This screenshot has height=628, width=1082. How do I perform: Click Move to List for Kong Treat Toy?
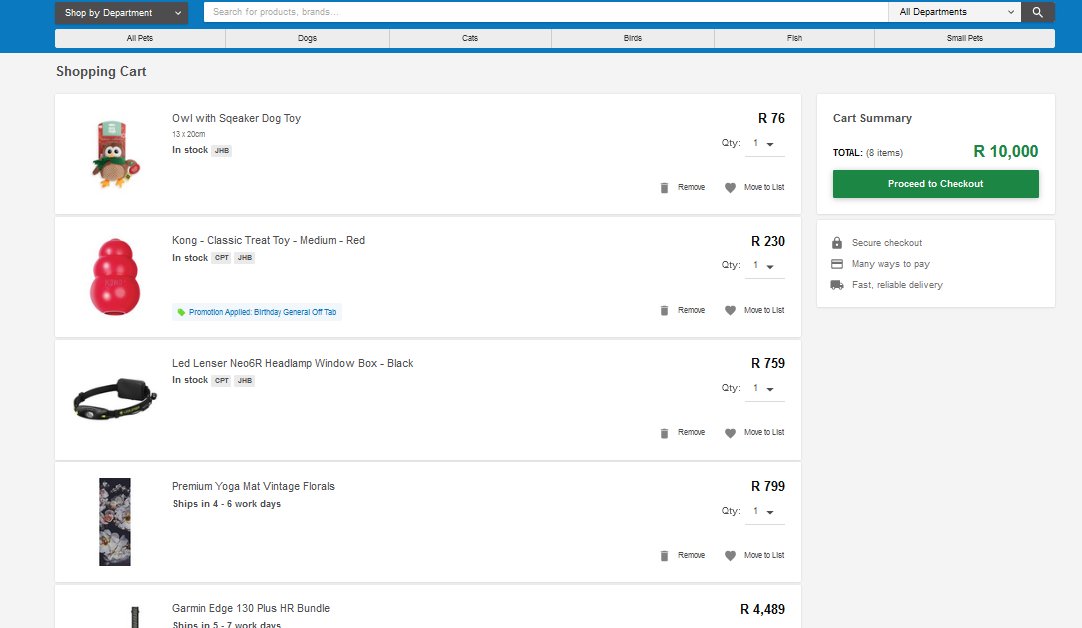tap(764, 310)
